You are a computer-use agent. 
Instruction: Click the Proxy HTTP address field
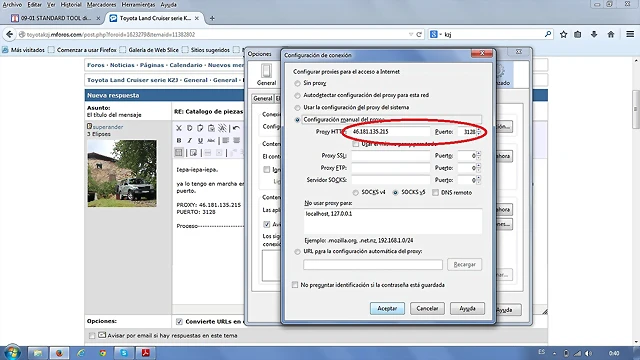point(390,132)
